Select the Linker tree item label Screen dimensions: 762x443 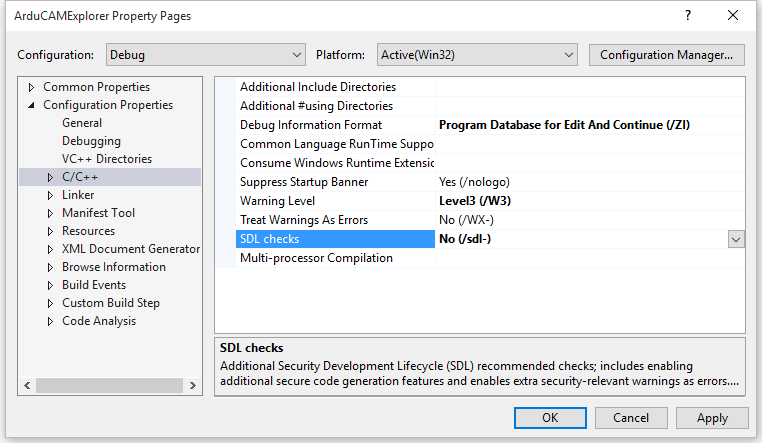tap(78, 195)
